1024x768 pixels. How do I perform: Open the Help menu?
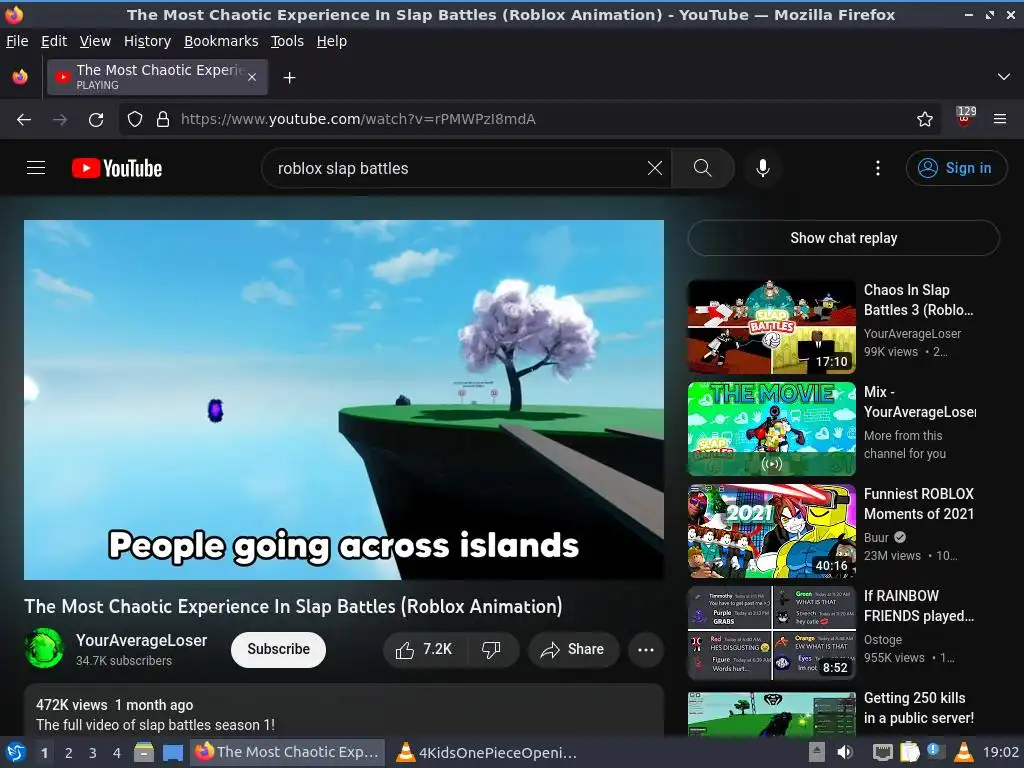(x=332, y=41)
